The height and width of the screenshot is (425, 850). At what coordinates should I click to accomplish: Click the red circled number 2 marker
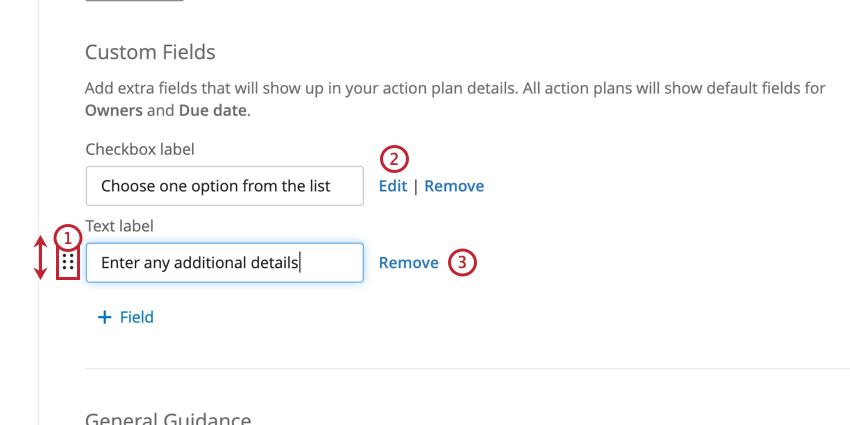[x=394, y=158]
